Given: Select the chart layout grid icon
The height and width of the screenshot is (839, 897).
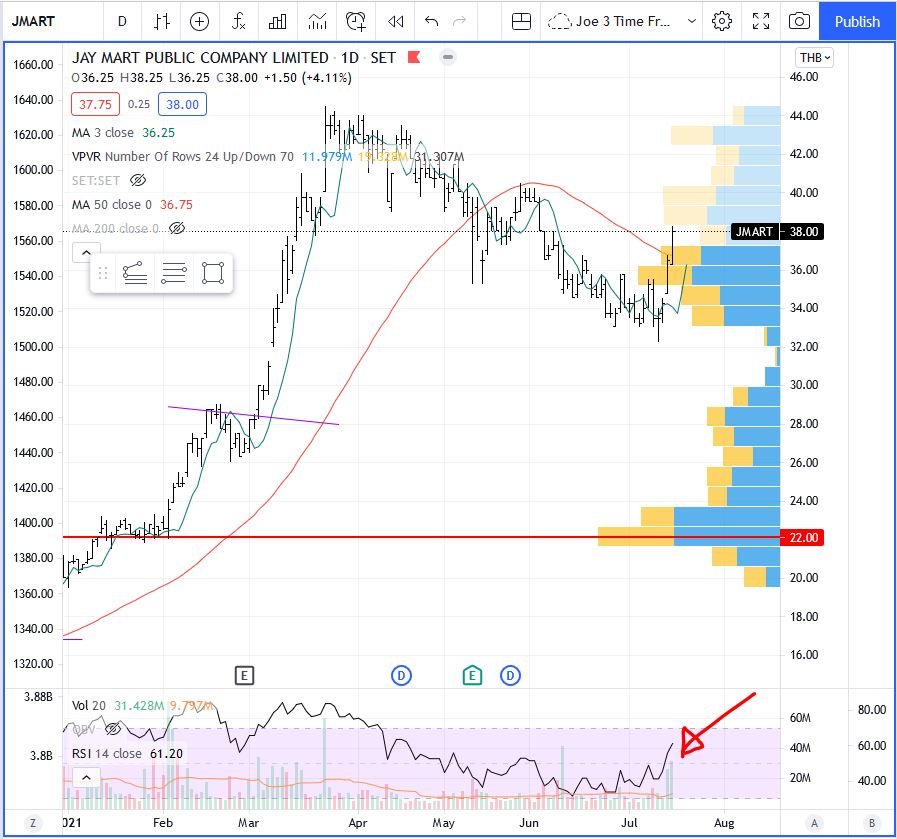Looking at the screenshot, I should [521, 21].
